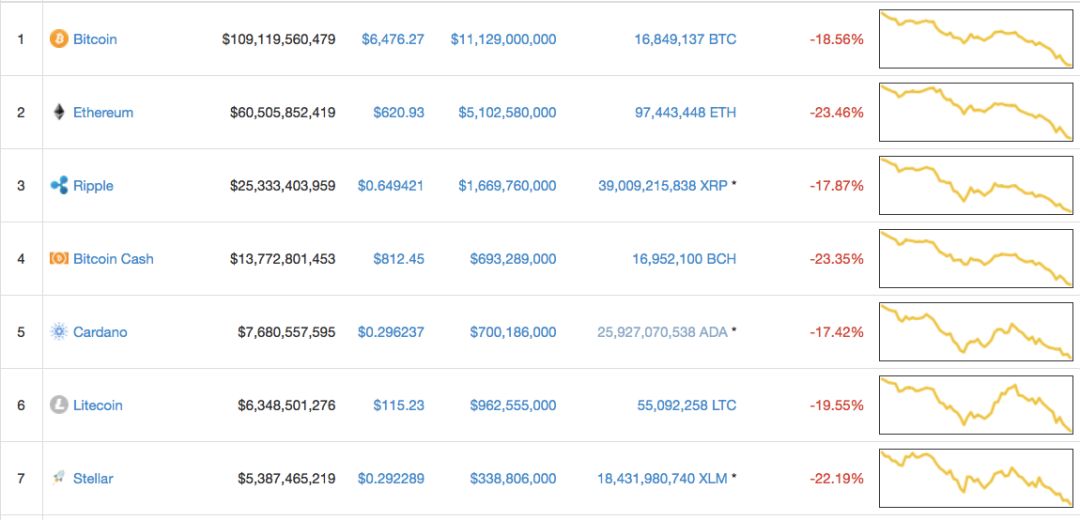Click the Litecoin logo icon

59,405
